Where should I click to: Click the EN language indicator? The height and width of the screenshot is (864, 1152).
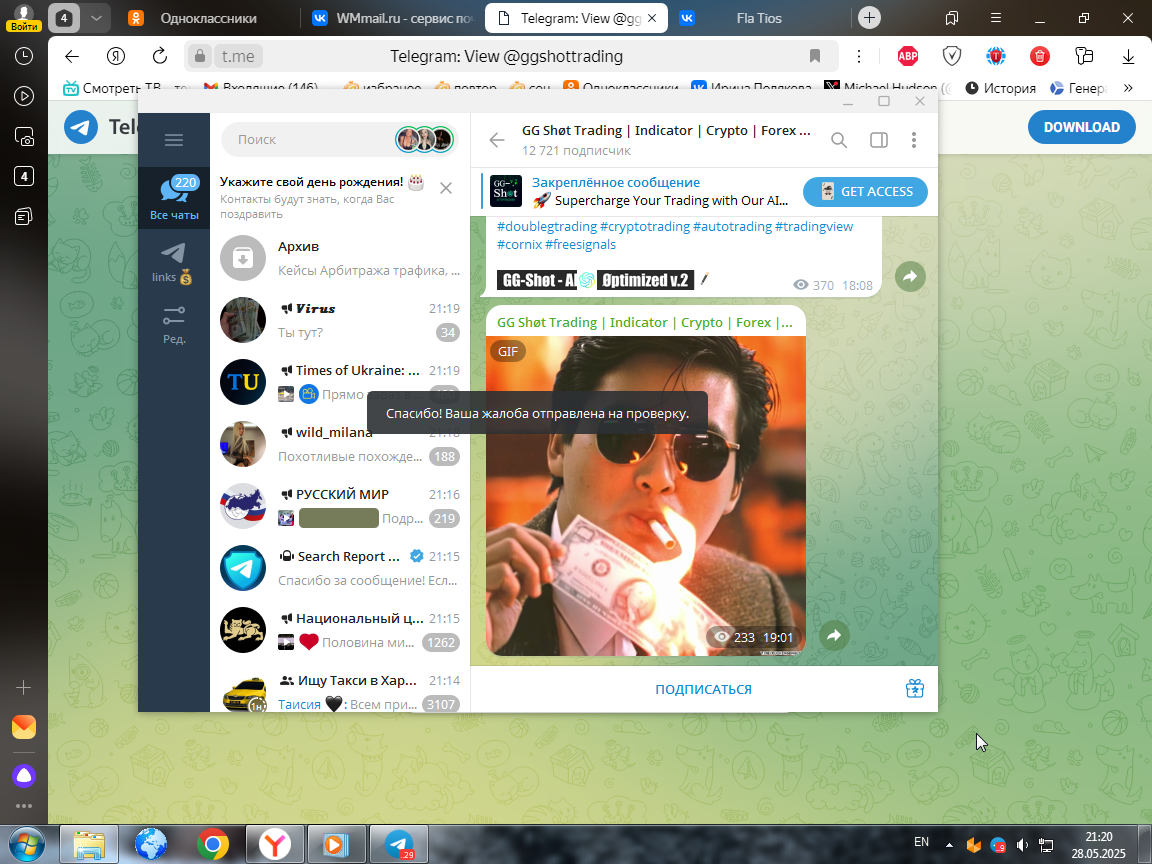[921, 842]
